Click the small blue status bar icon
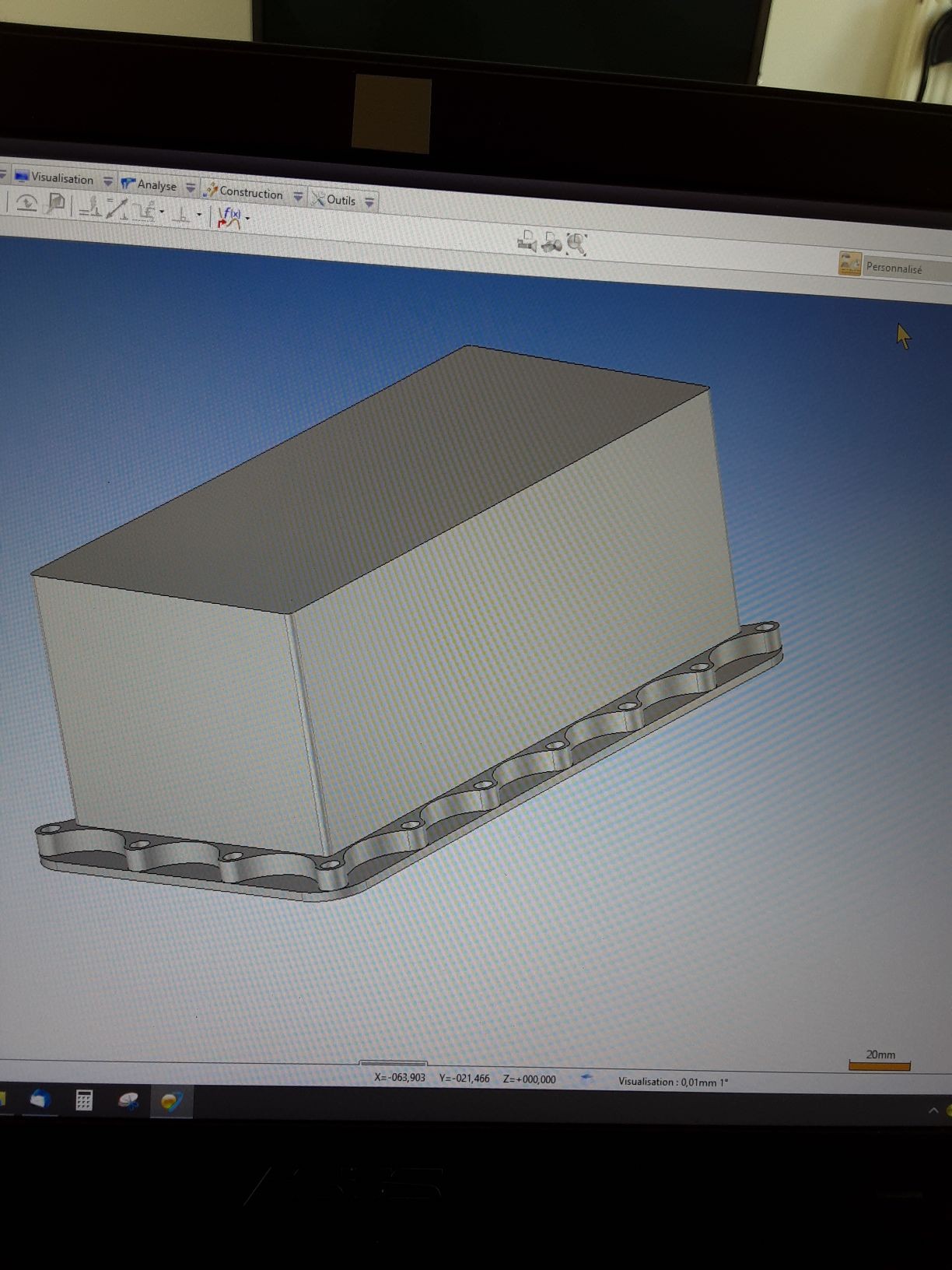 pos(587,1079)
